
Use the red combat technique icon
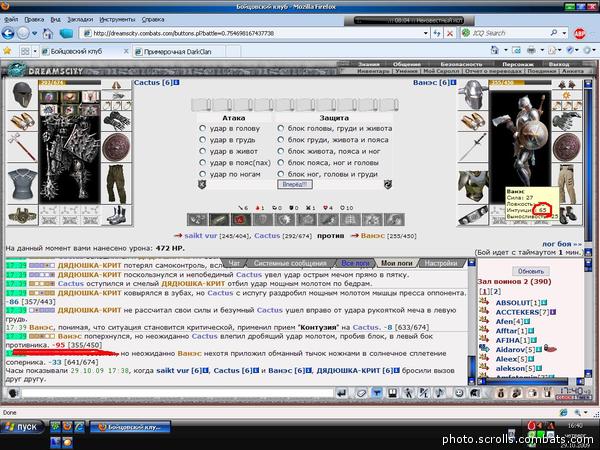(x=241, y=220)
